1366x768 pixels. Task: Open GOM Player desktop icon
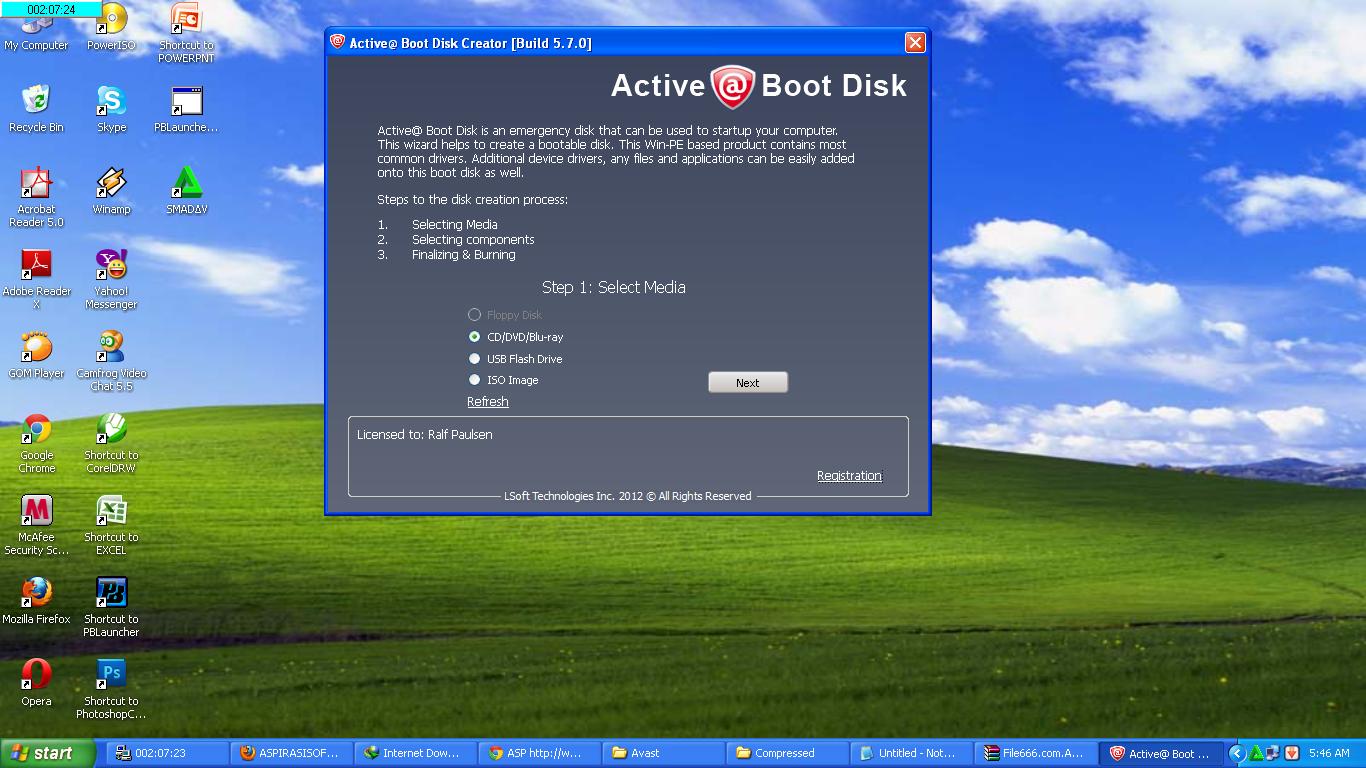tap(36, 355)
